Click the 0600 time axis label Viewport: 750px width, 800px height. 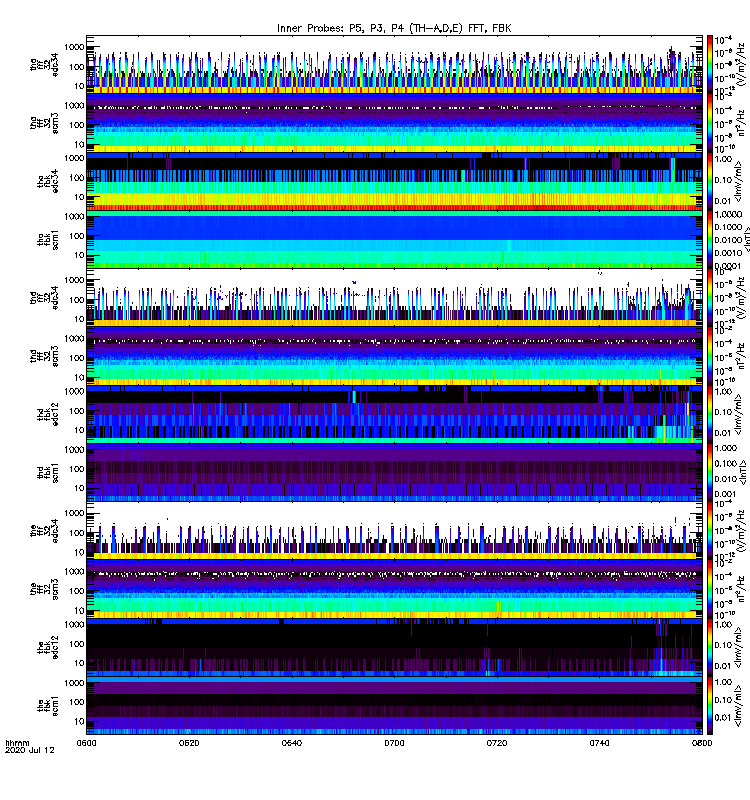[86, 743]
